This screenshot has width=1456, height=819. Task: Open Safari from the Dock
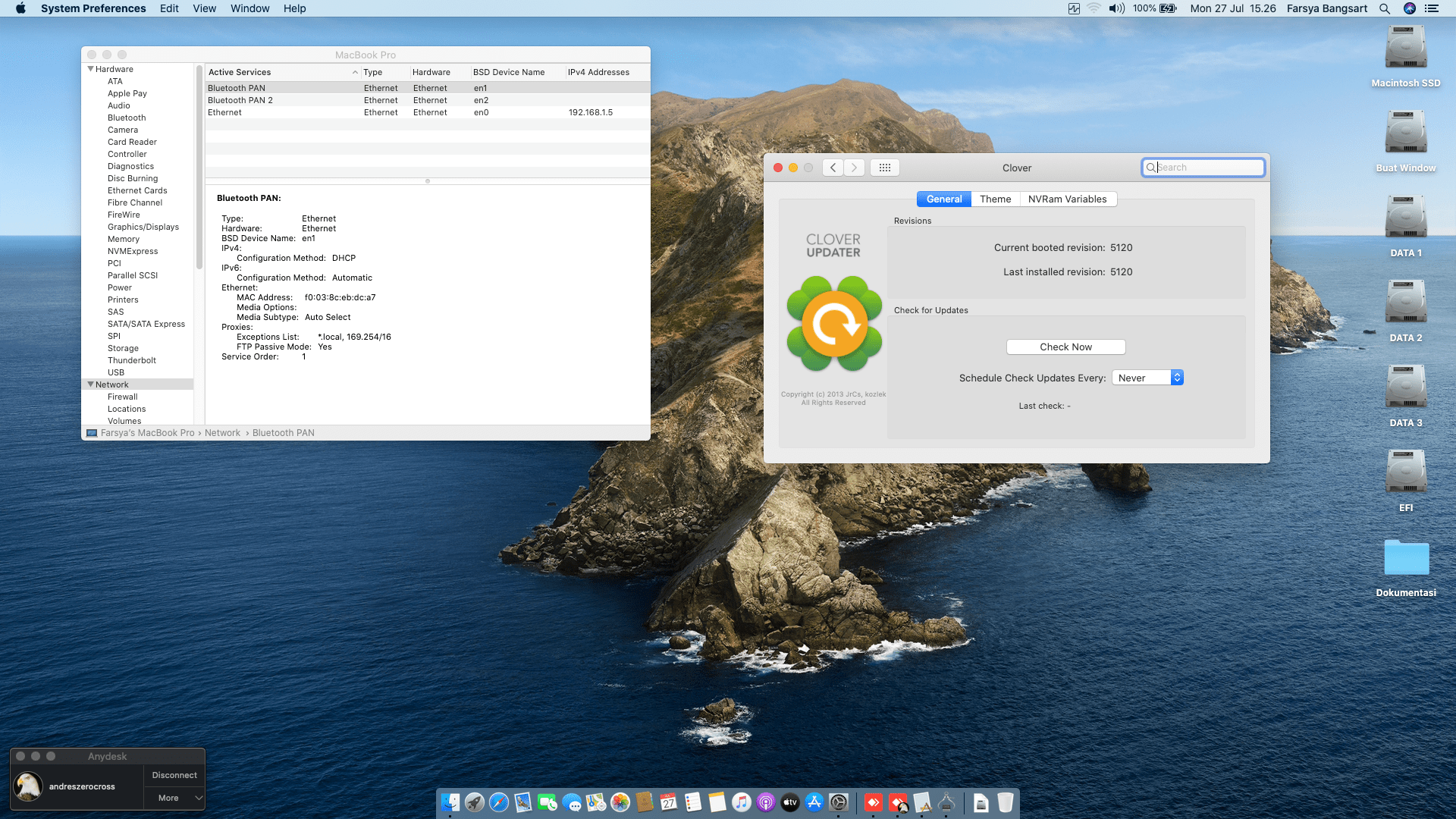point(499,802)
